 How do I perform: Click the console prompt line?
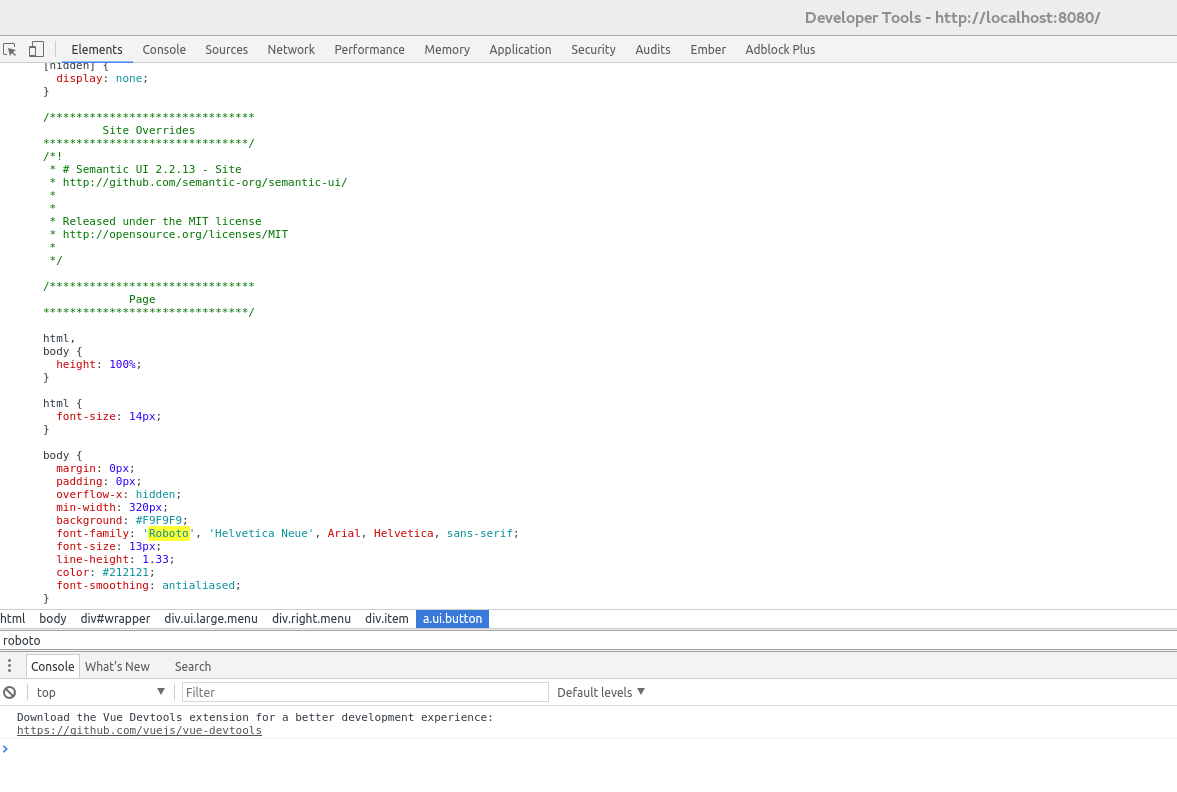588,748
